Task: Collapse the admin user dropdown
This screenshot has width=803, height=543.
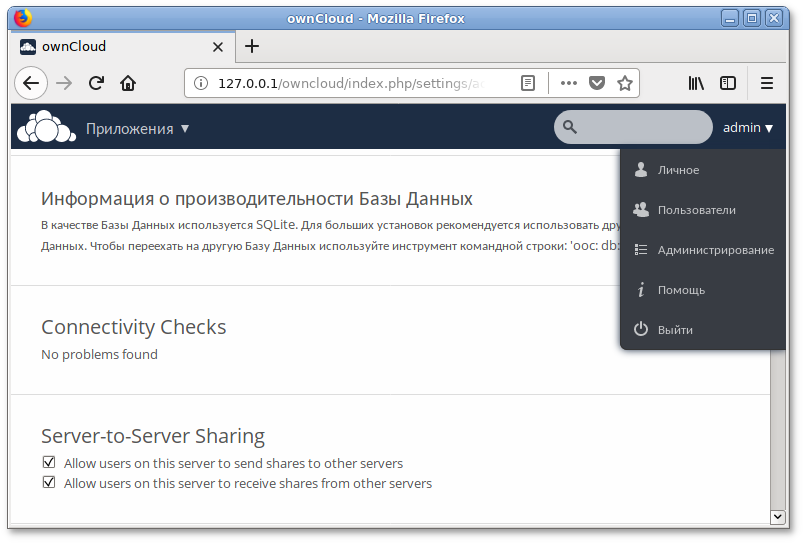Action: click(x=748, y=128)
